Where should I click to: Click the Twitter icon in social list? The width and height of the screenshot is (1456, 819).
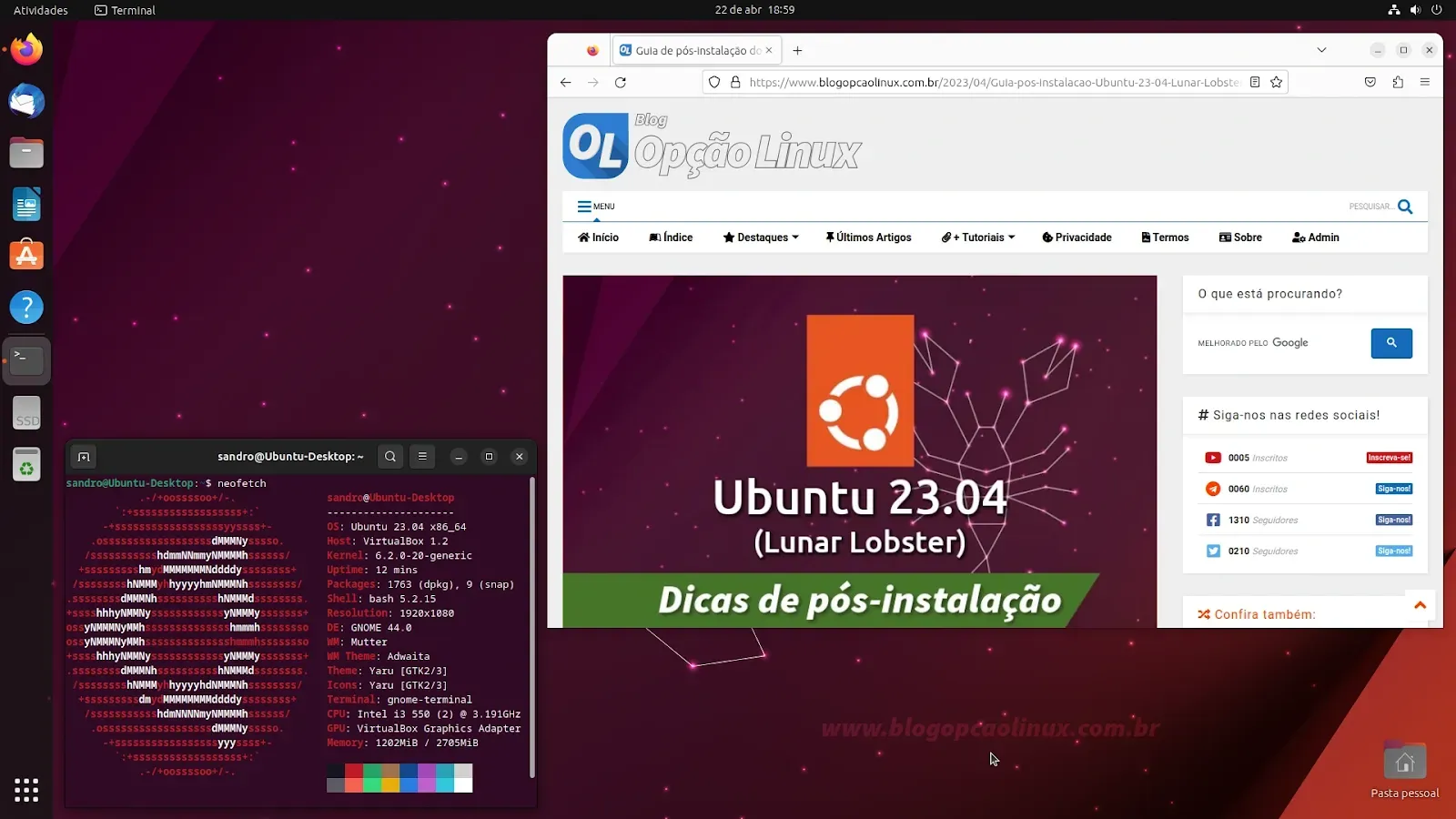1213,551
